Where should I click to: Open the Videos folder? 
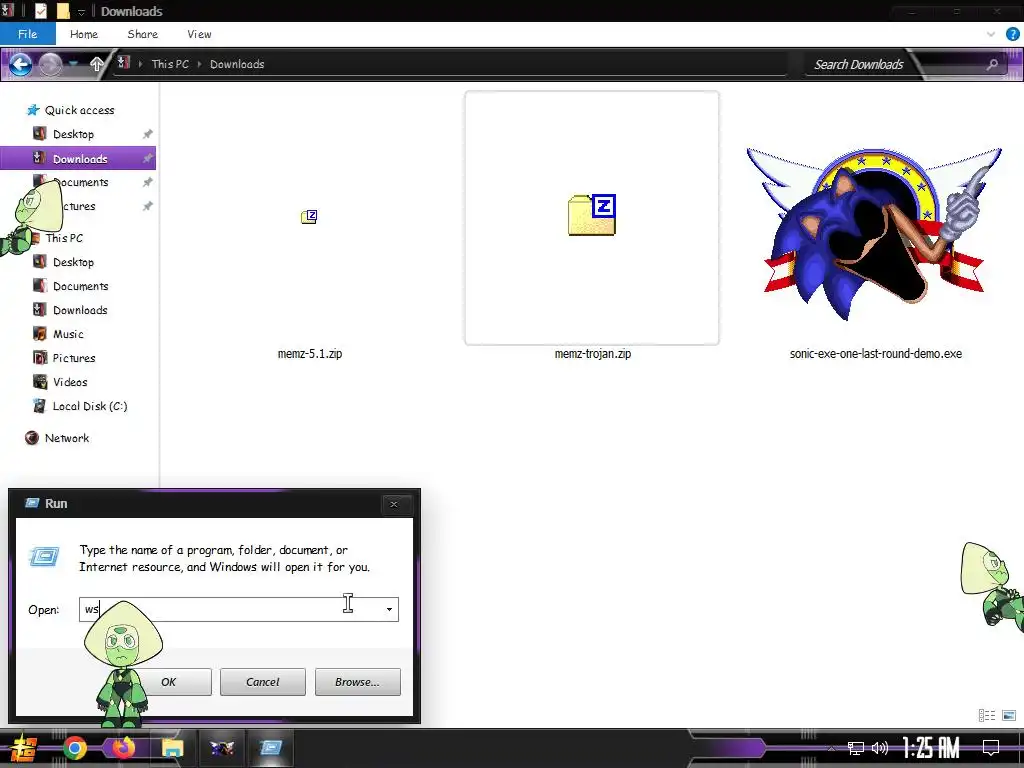[70, 382]
